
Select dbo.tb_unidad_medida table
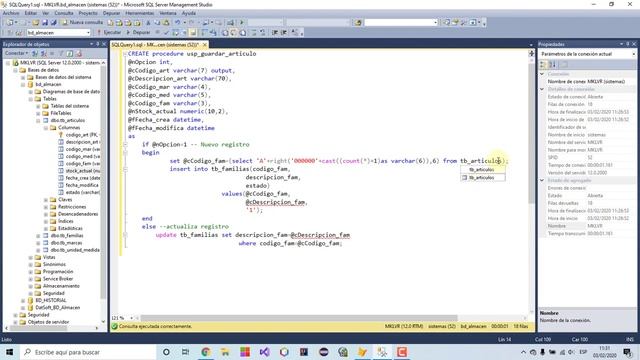75,250
